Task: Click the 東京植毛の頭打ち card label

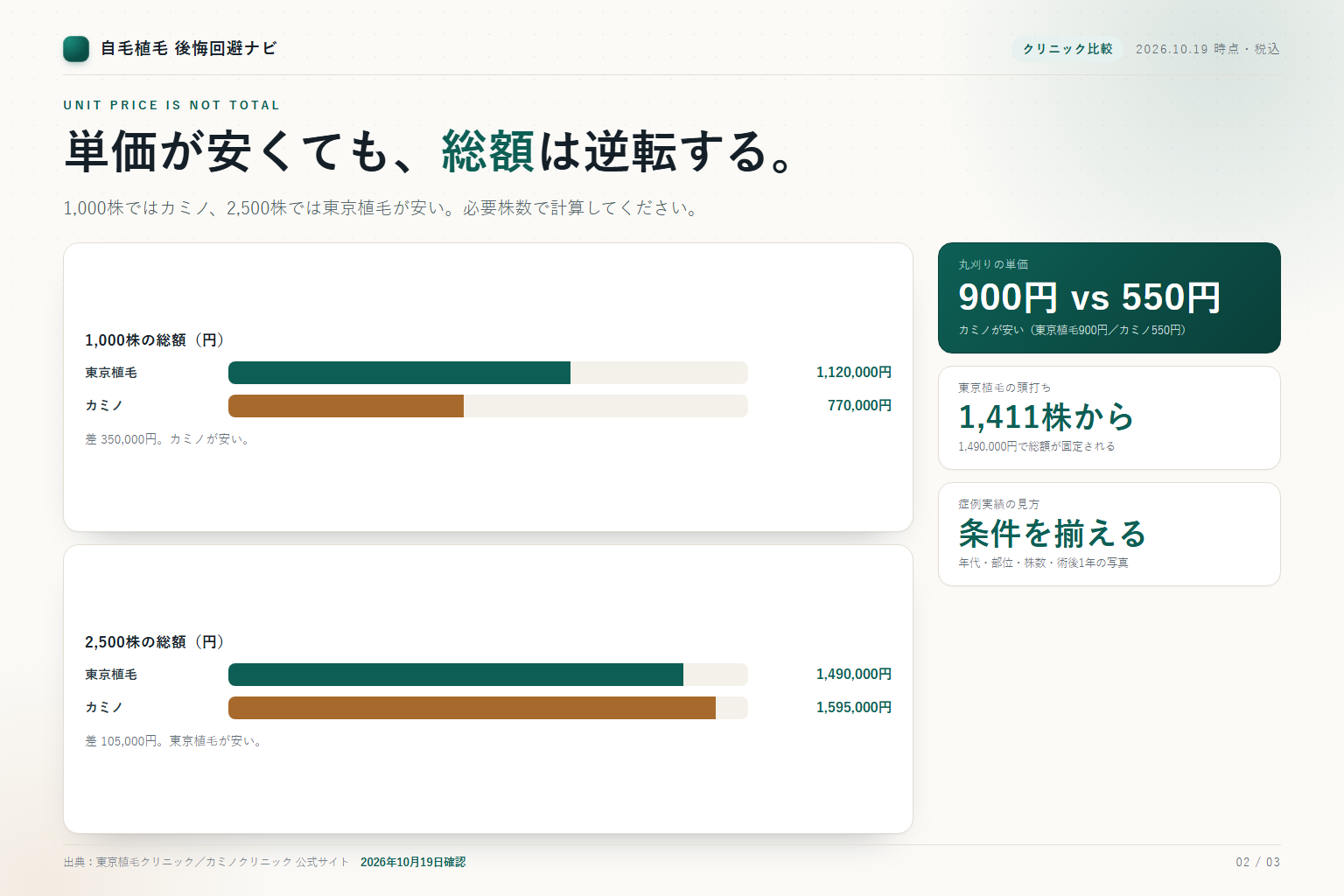Action: coord(1004,388)
